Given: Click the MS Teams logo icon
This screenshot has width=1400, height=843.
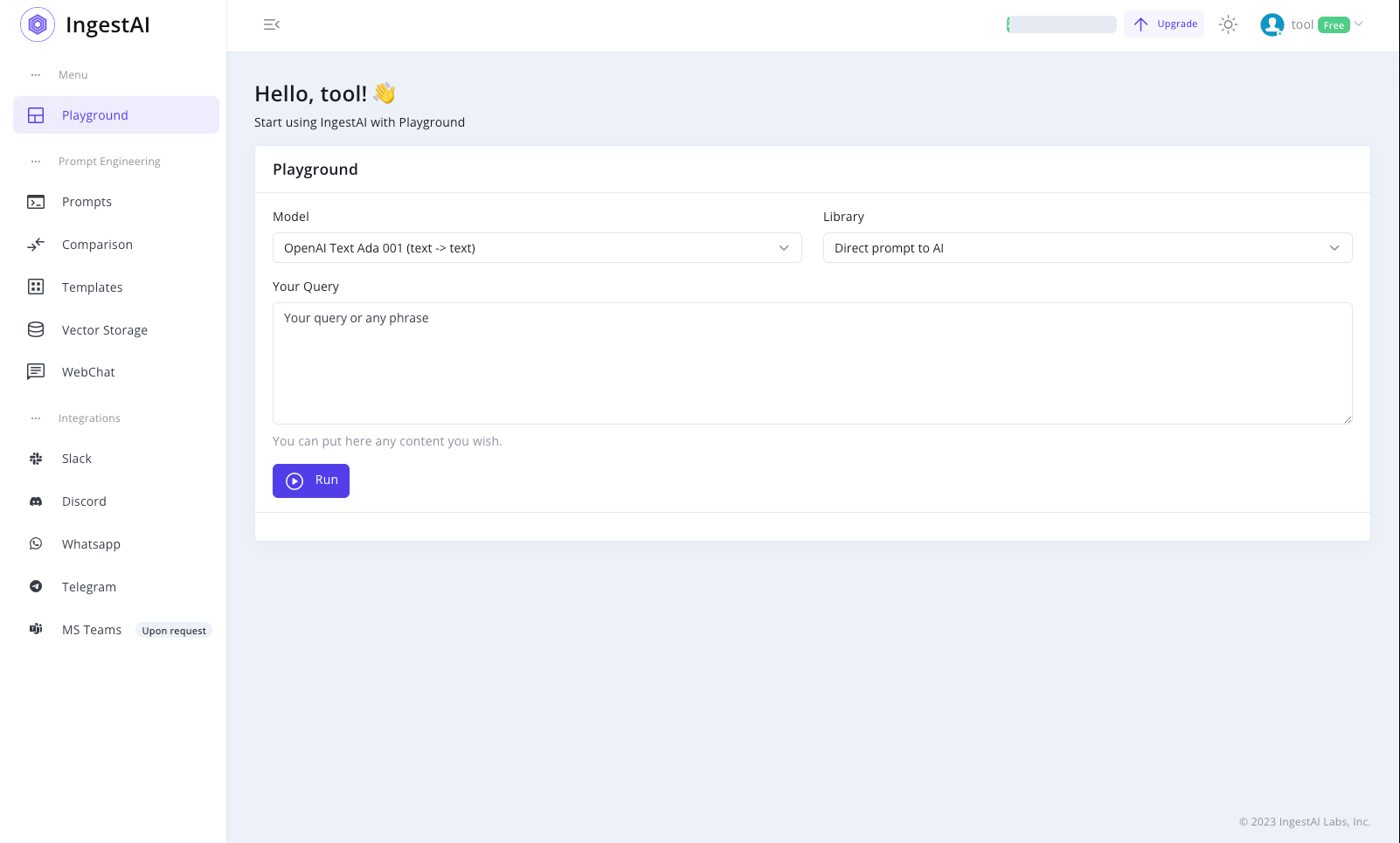Looking at the screenshot, I should pyautogui.click(x=36, y=629).
